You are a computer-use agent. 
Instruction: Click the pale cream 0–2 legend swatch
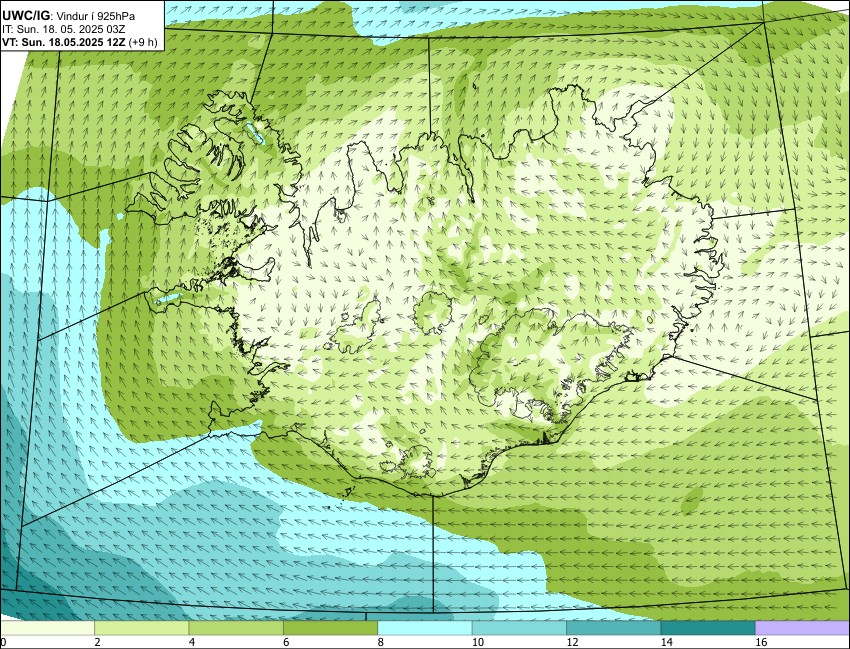[47, 628]
